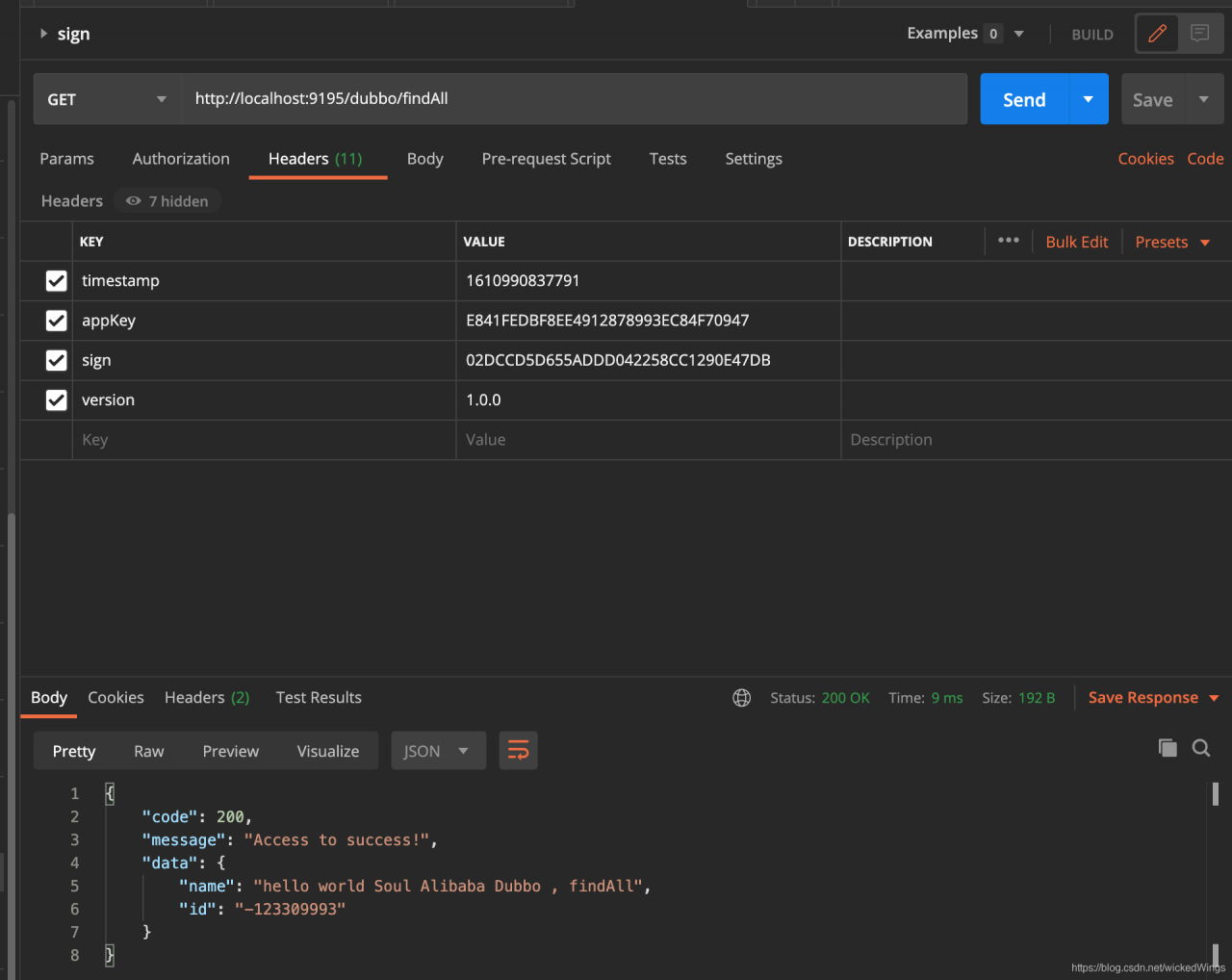
Task: Click Bulk Edit
Action: coord(1077,243)
